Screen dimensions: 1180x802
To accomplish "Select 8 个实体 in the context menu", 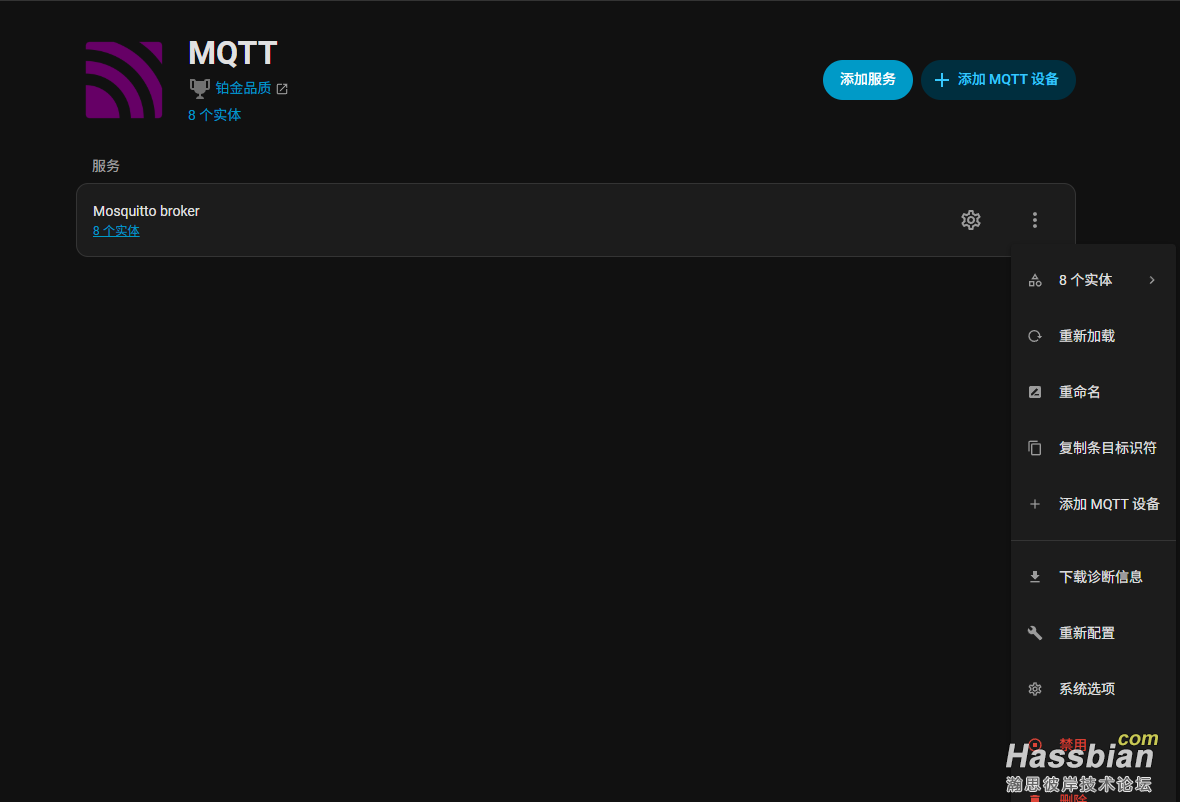I will click(1093, 280).
